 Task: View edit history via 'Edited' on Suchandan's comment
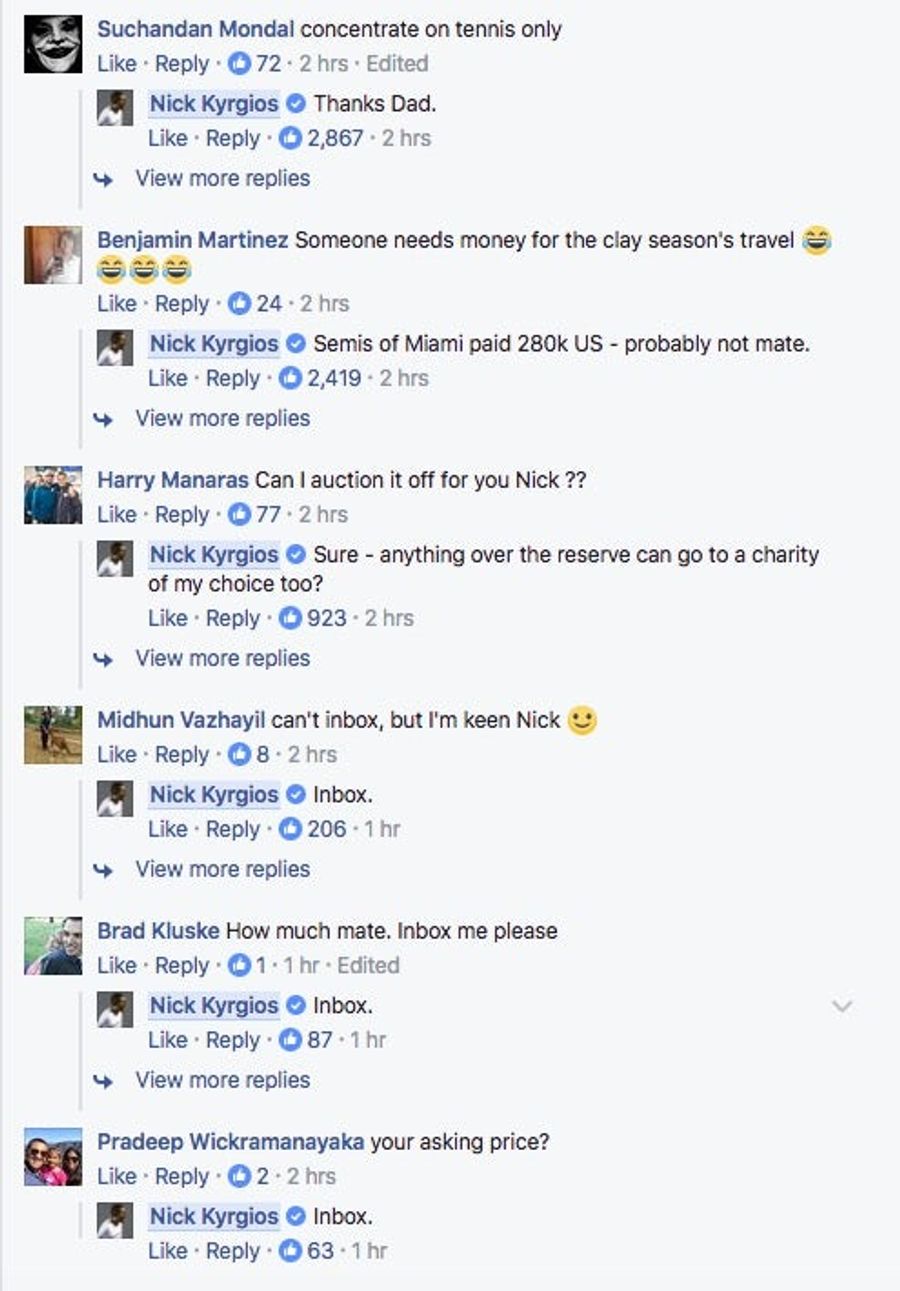pos(397,63)
